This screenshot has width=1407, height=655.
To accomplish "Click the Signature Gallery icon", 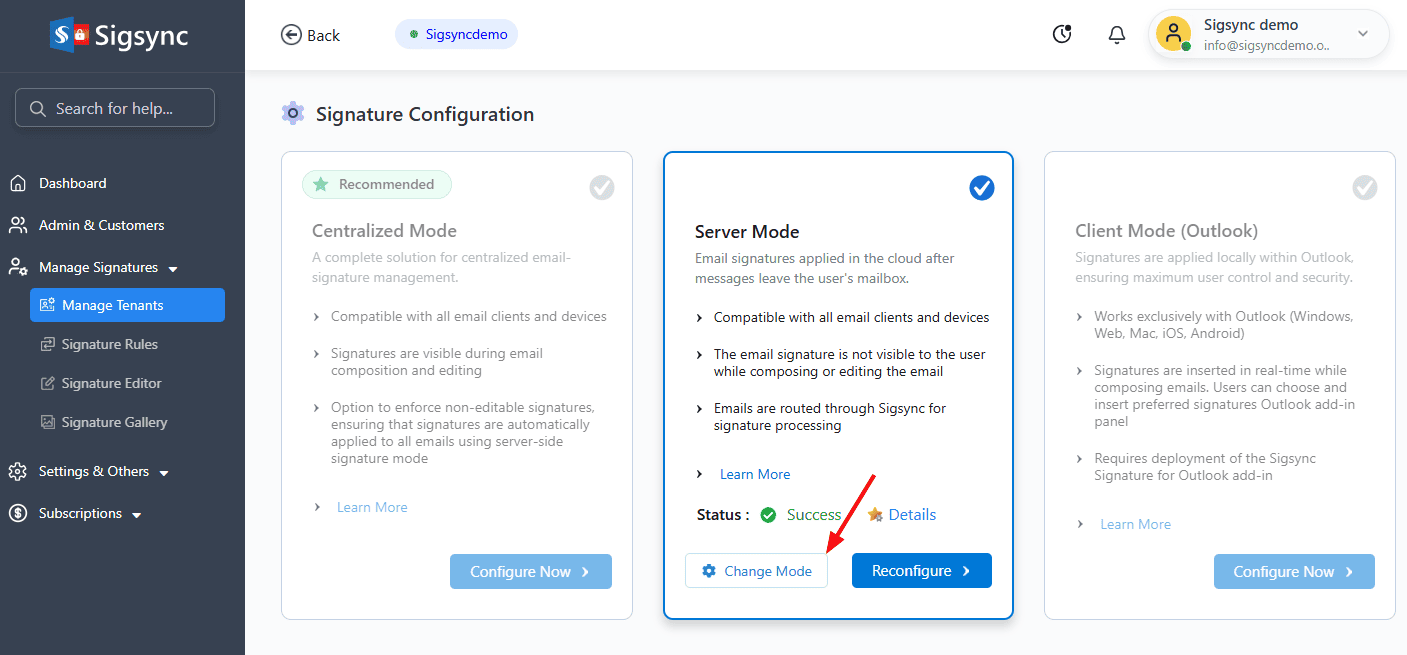I will [47, 422].
